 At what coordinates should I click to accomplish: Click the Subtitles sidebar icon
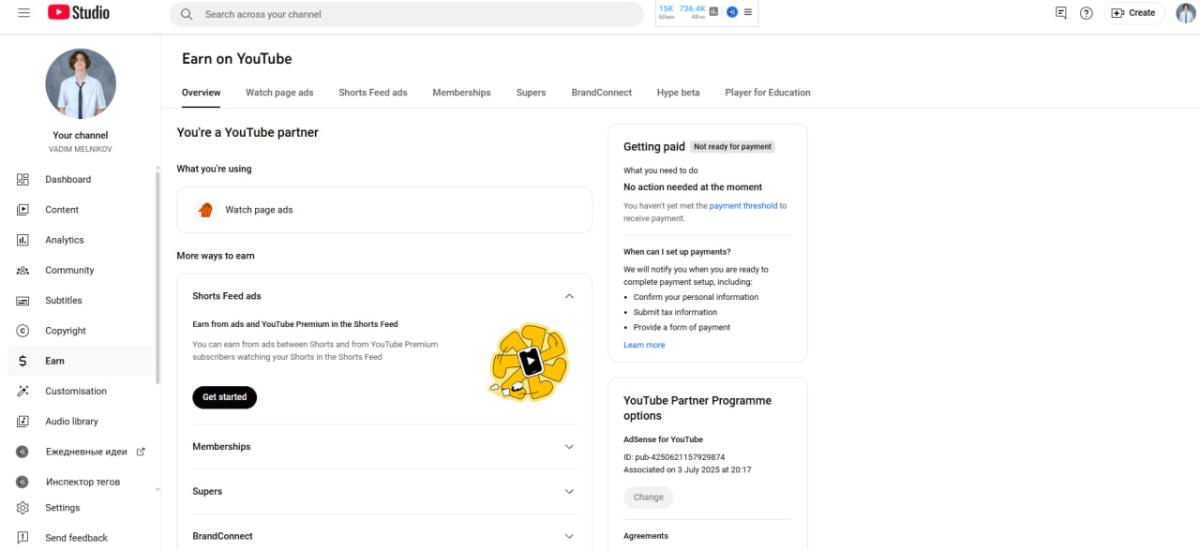point(23,301)
